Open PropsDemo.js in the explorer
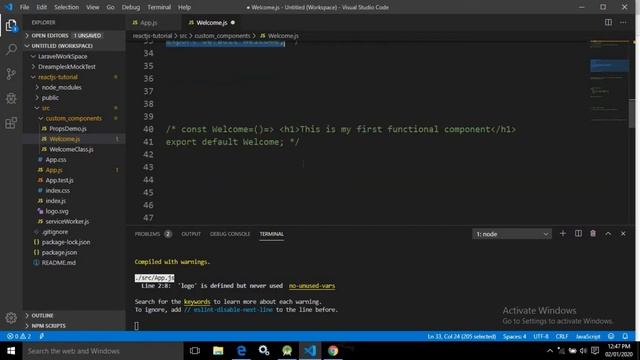 [68, 129]
